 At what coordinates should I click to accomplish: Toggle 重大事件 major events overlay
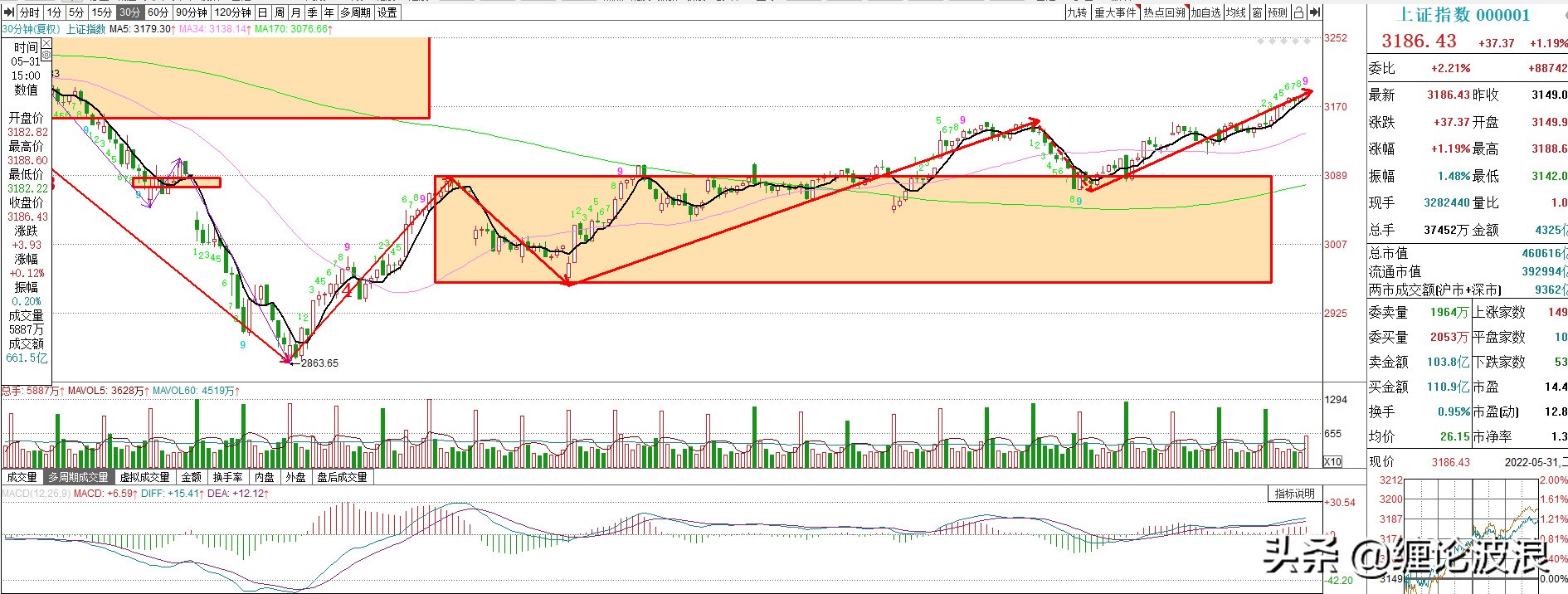coord(1115,12)
